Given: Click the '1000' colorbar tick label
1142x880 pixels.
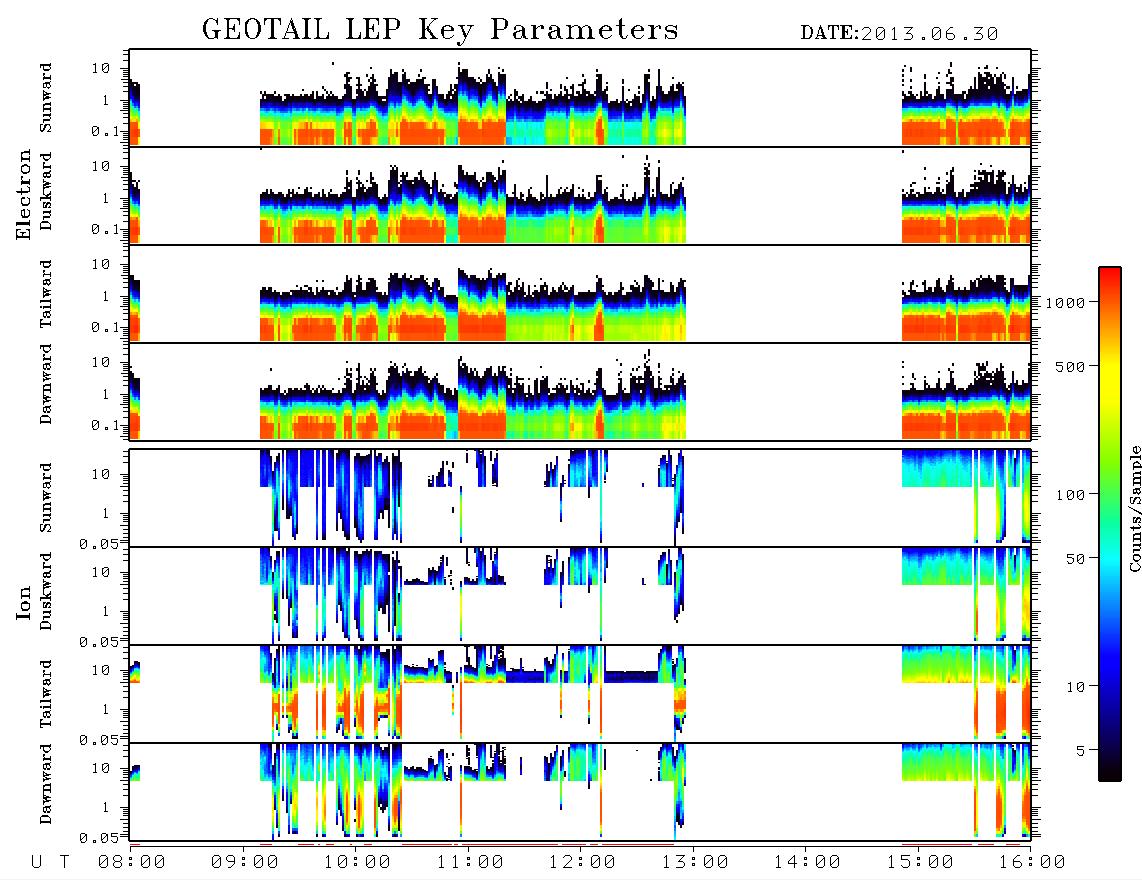Looking at the screenshot, I should 1064,303.
